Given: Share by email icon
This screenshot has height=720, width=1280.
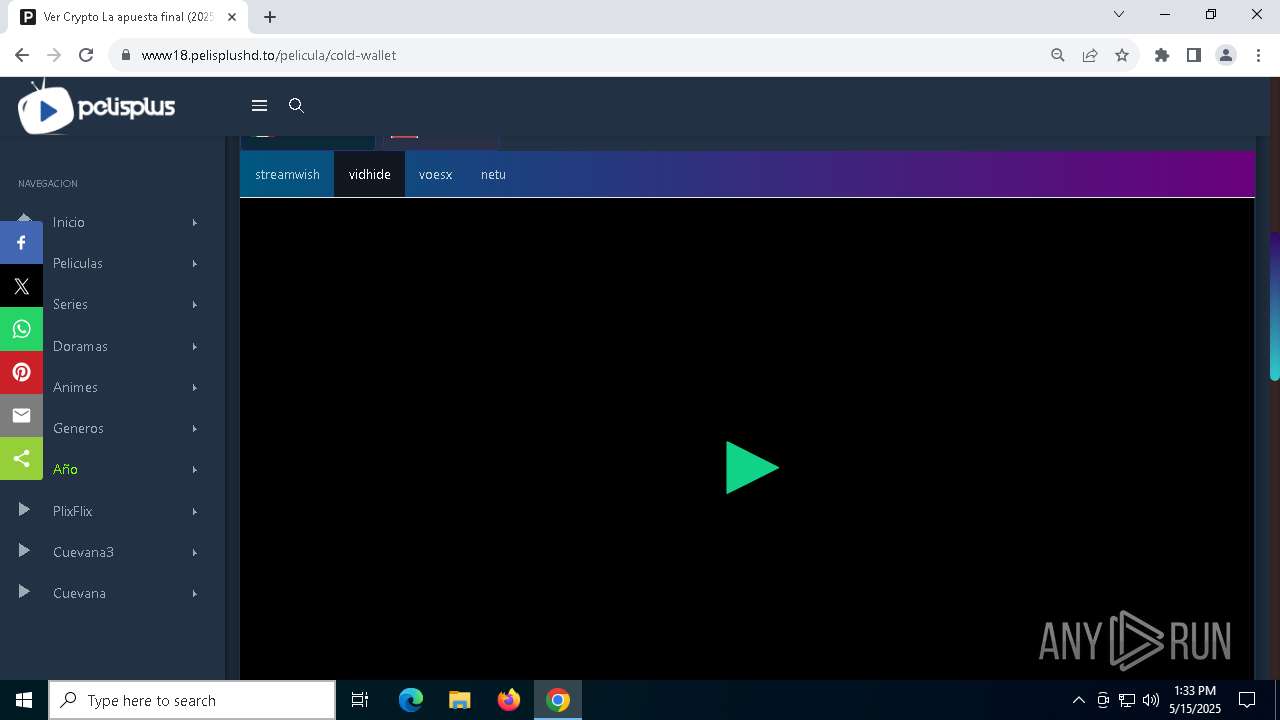Looking at the screenshot, I should (21, 415).
